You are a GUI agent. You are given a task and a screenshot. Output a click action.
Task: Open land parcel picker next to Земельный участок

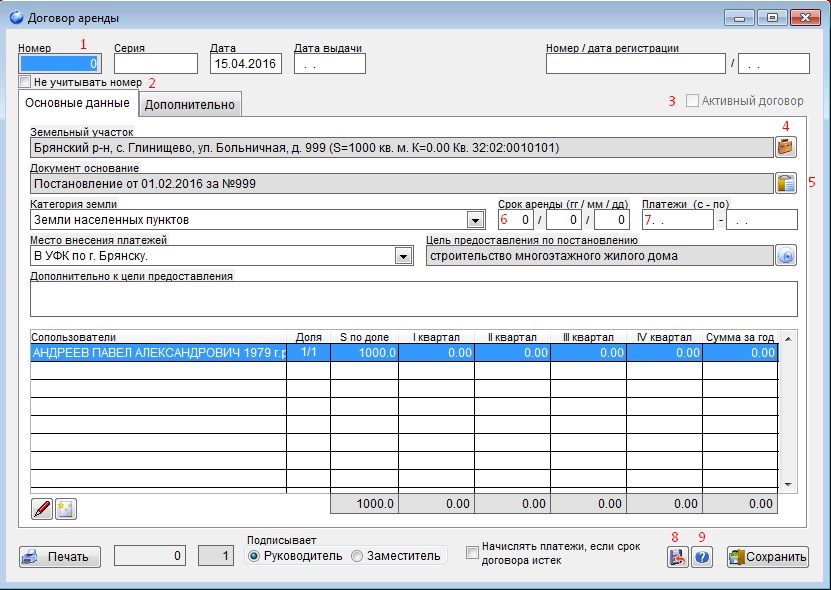785,147
